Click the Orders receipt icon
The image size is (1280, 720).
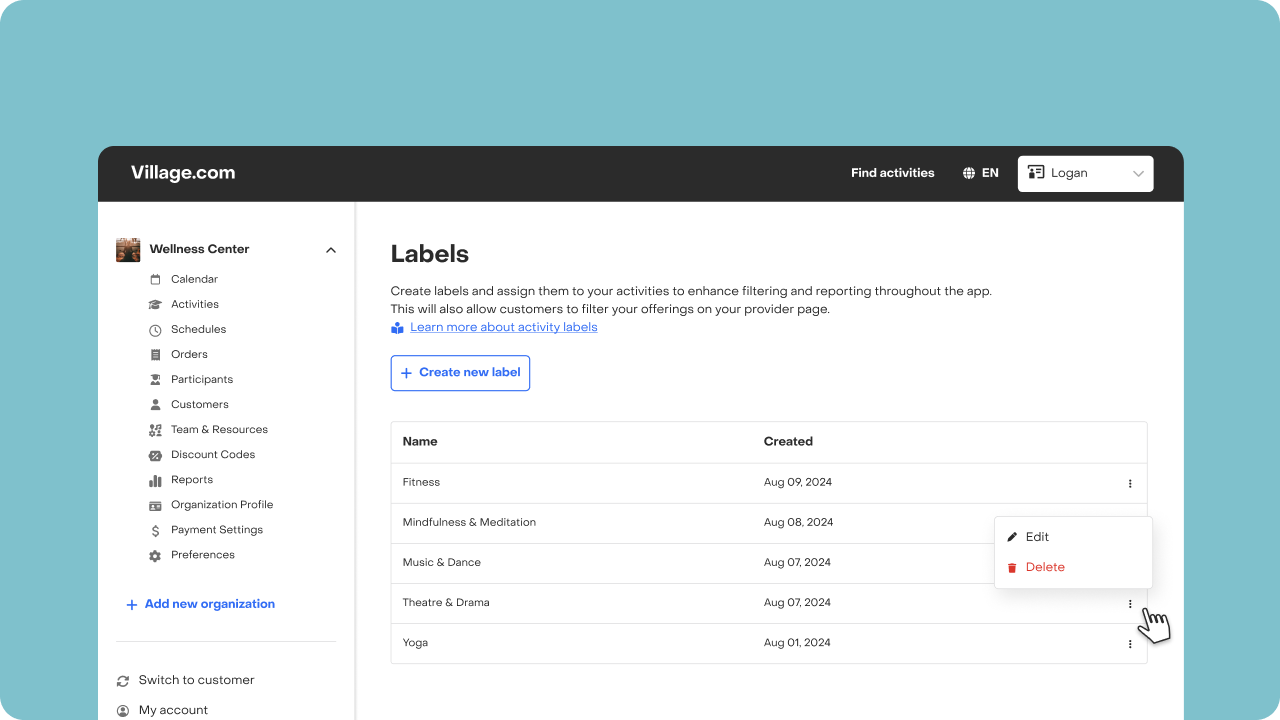[x=155, y=355]
